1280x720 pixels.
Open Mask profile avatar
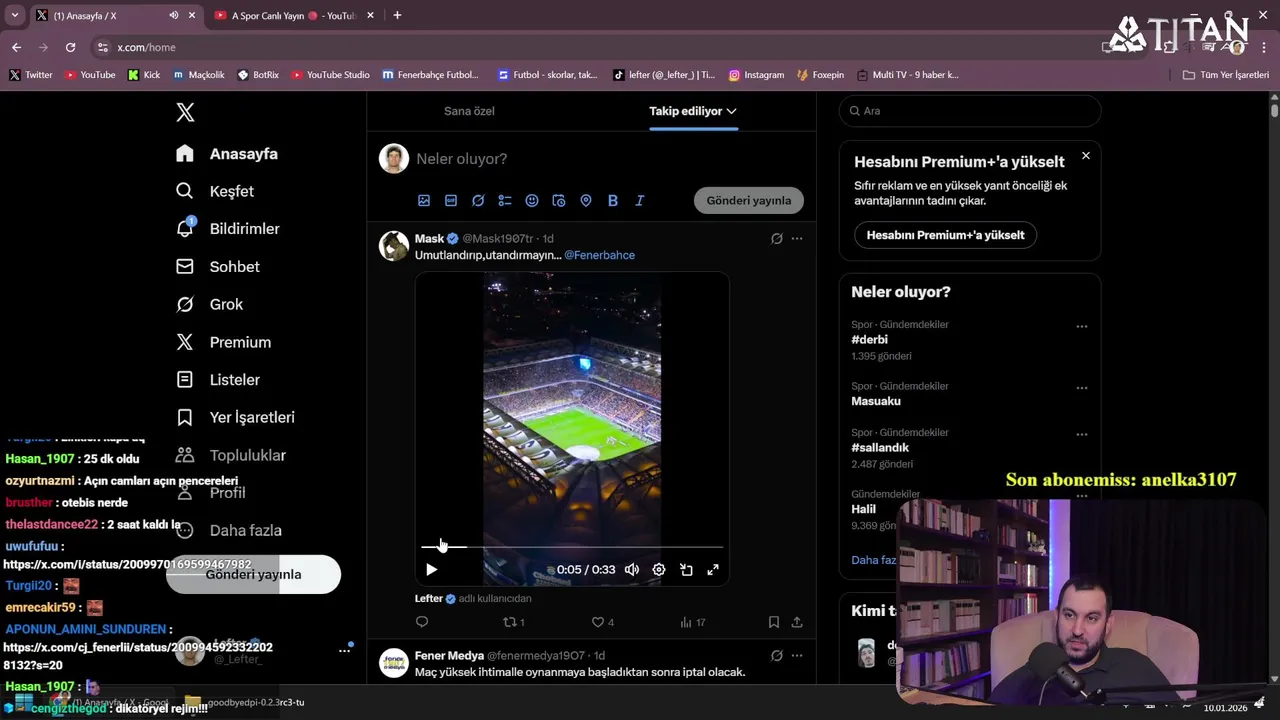[394, 246]
